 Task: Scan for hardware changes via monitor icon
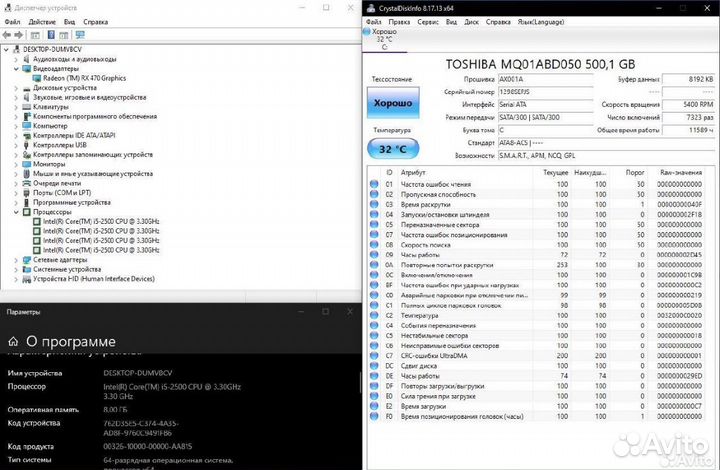click(80, 35)
